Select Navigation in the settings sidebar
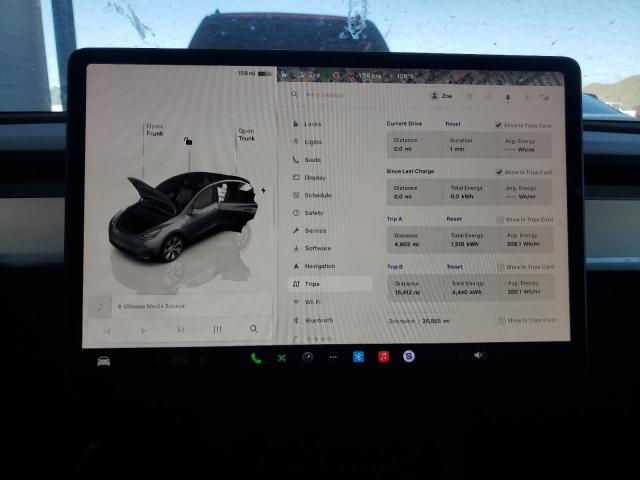The image size is (640, 480). point(319,266)
